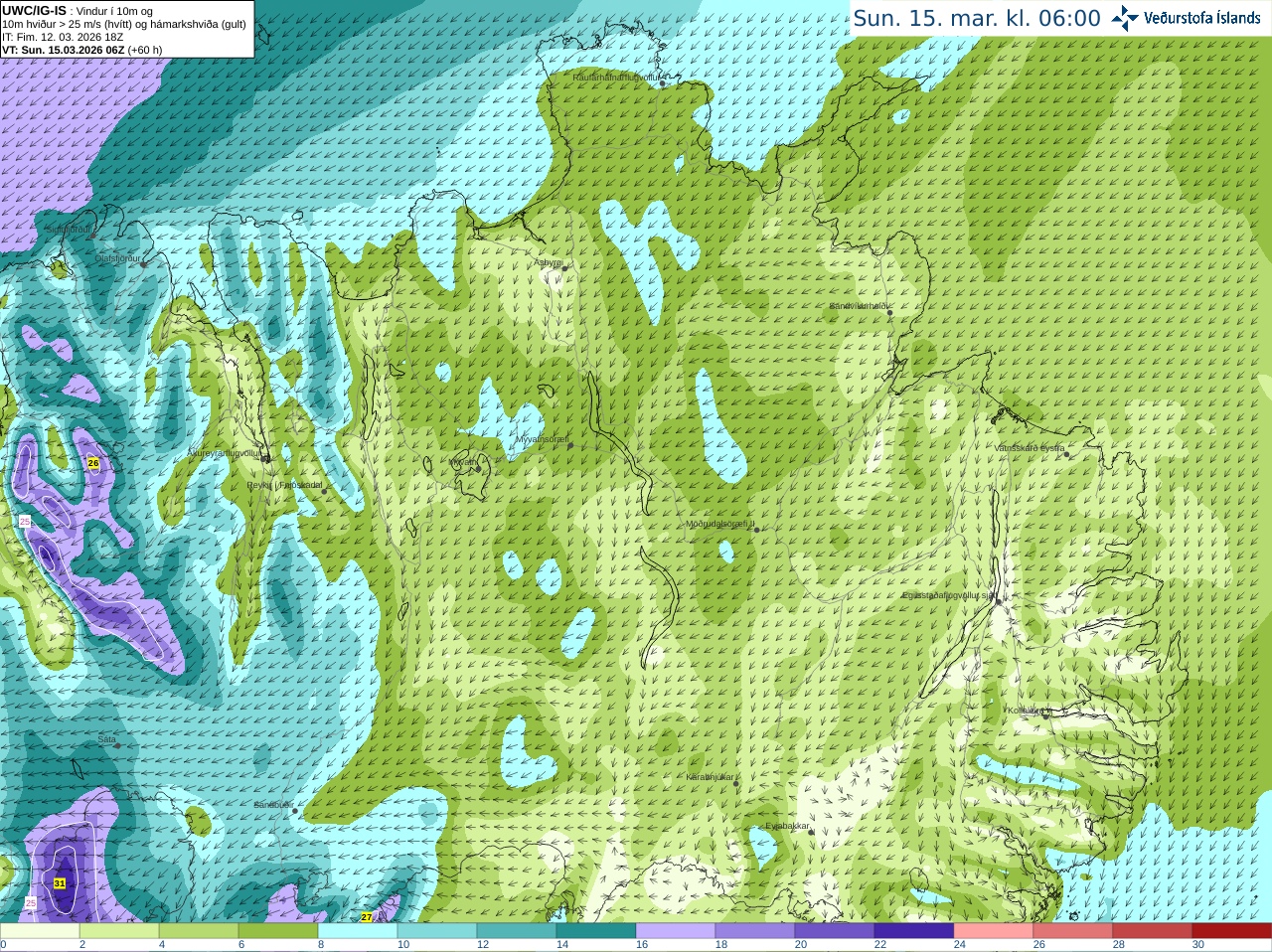Click the Veðurstofa Íslands logo icon

pos(1125,18)
